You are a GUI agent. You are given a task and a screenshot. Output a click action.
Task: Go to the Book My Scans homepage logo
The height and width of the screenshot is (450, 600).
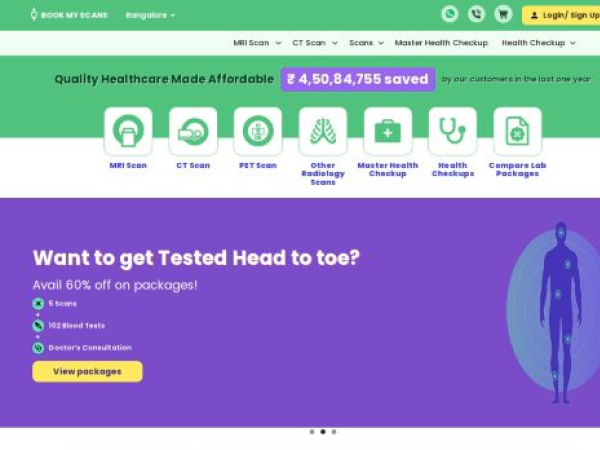pyautogui.click(x=69, y=15)
